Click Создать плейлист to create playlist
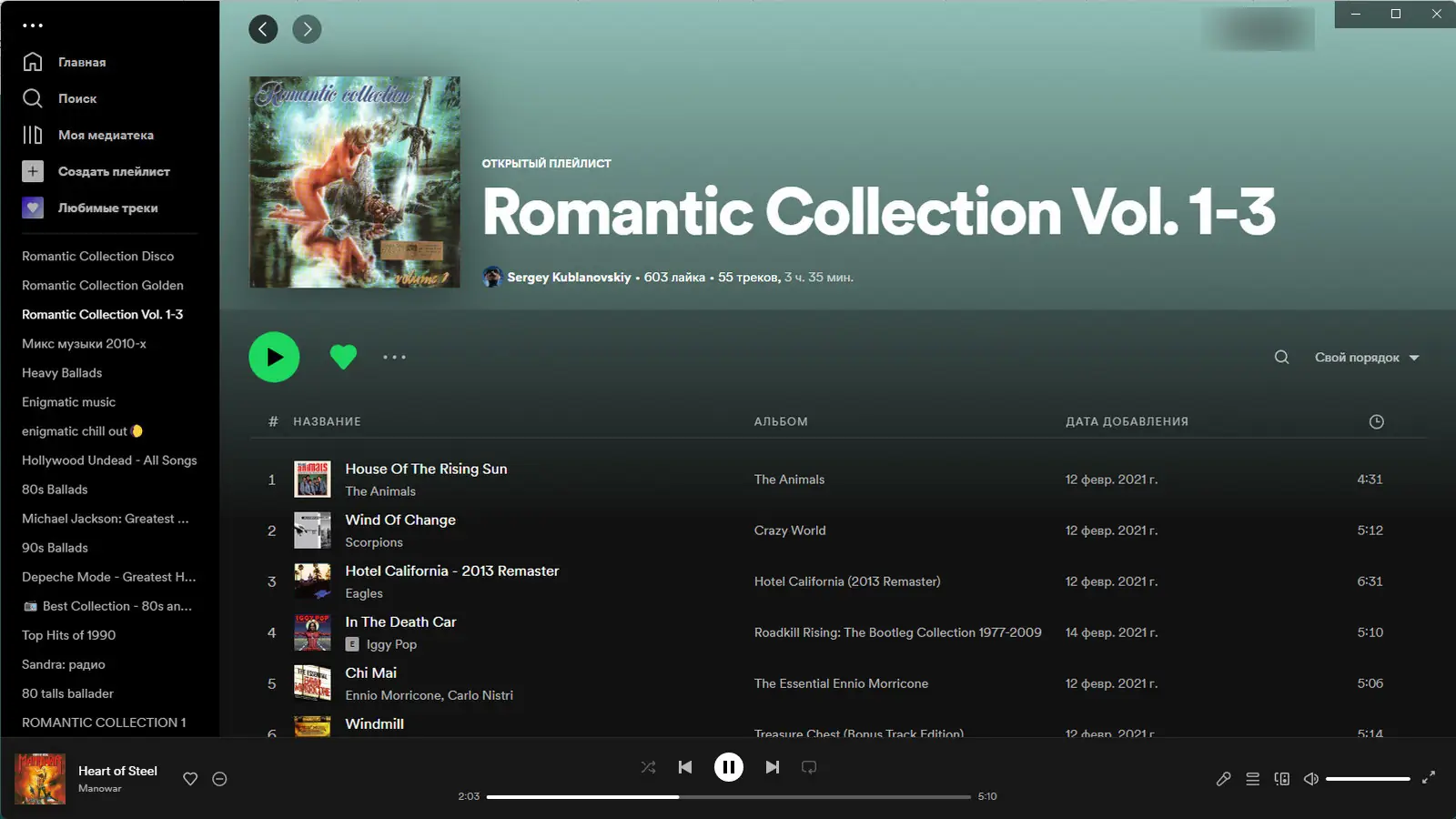 coord(96,171)
